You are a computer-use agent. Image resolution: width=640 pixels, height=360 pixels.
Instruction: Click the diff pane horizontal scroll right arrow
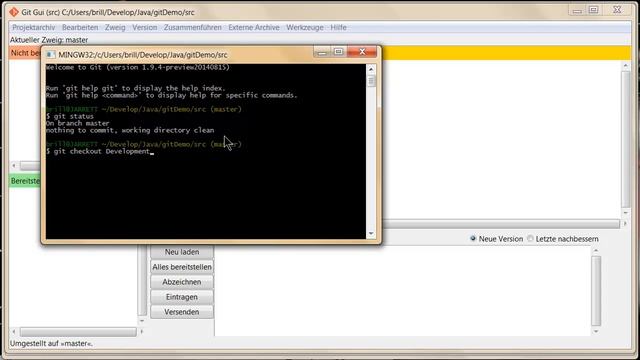625,224
